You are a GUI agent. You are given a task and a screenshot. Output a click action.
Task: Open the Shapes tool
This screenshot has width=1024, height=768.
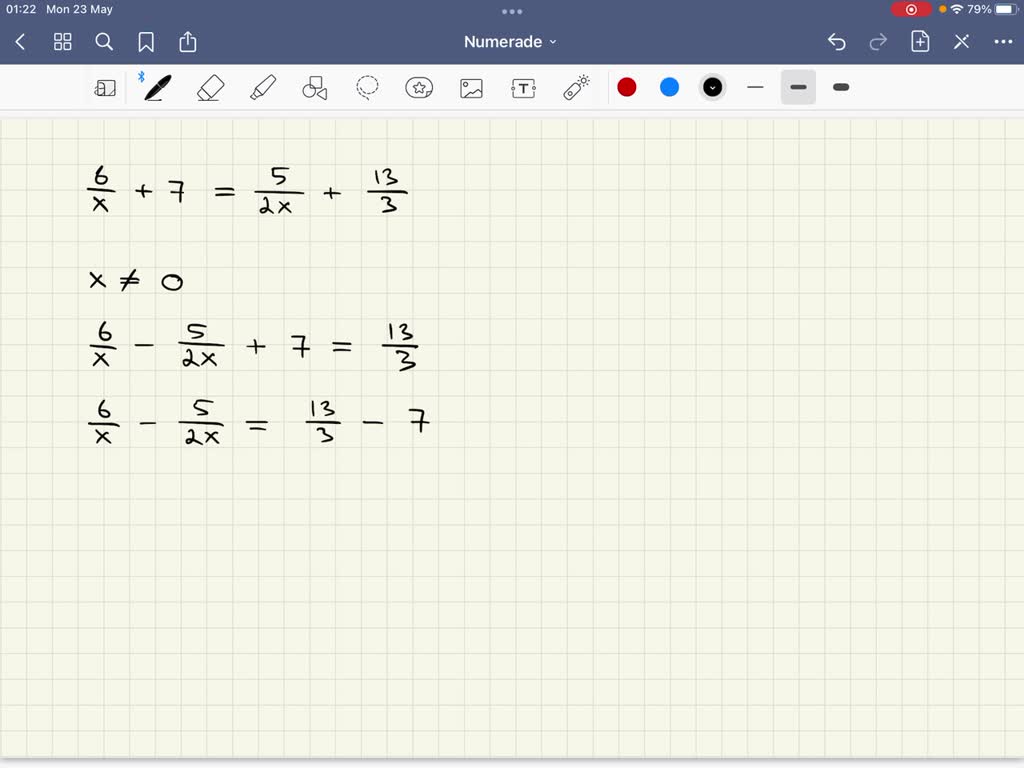tap(314, 87)
